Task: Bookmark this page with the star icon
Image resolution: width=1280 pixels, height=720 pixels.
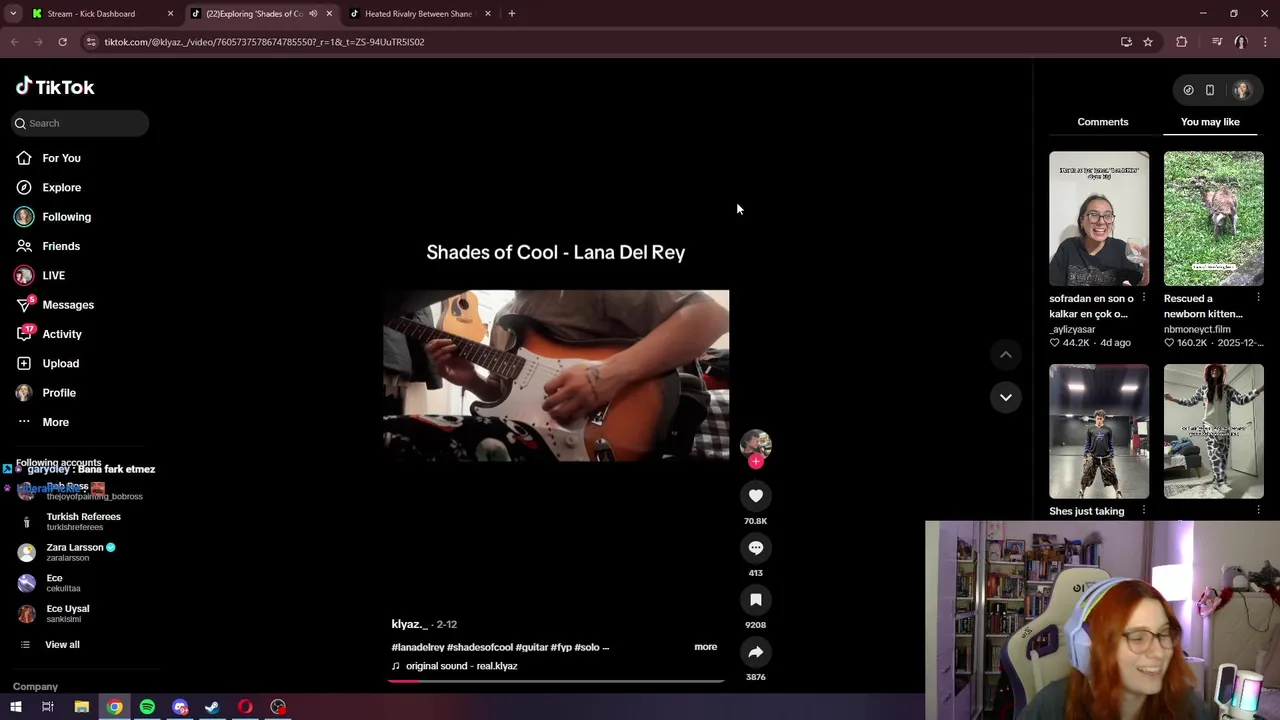Action: click(x=1148, y=42)
